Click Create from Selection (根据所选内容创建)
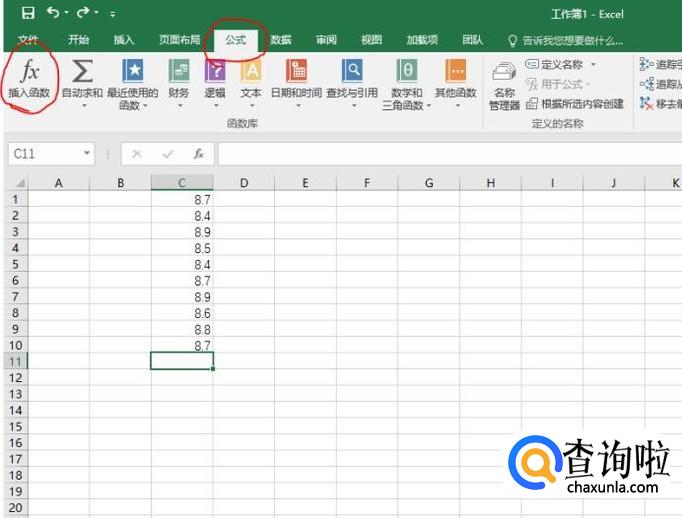This screenshot has height=518, width=682. click(x=575, y=103)
